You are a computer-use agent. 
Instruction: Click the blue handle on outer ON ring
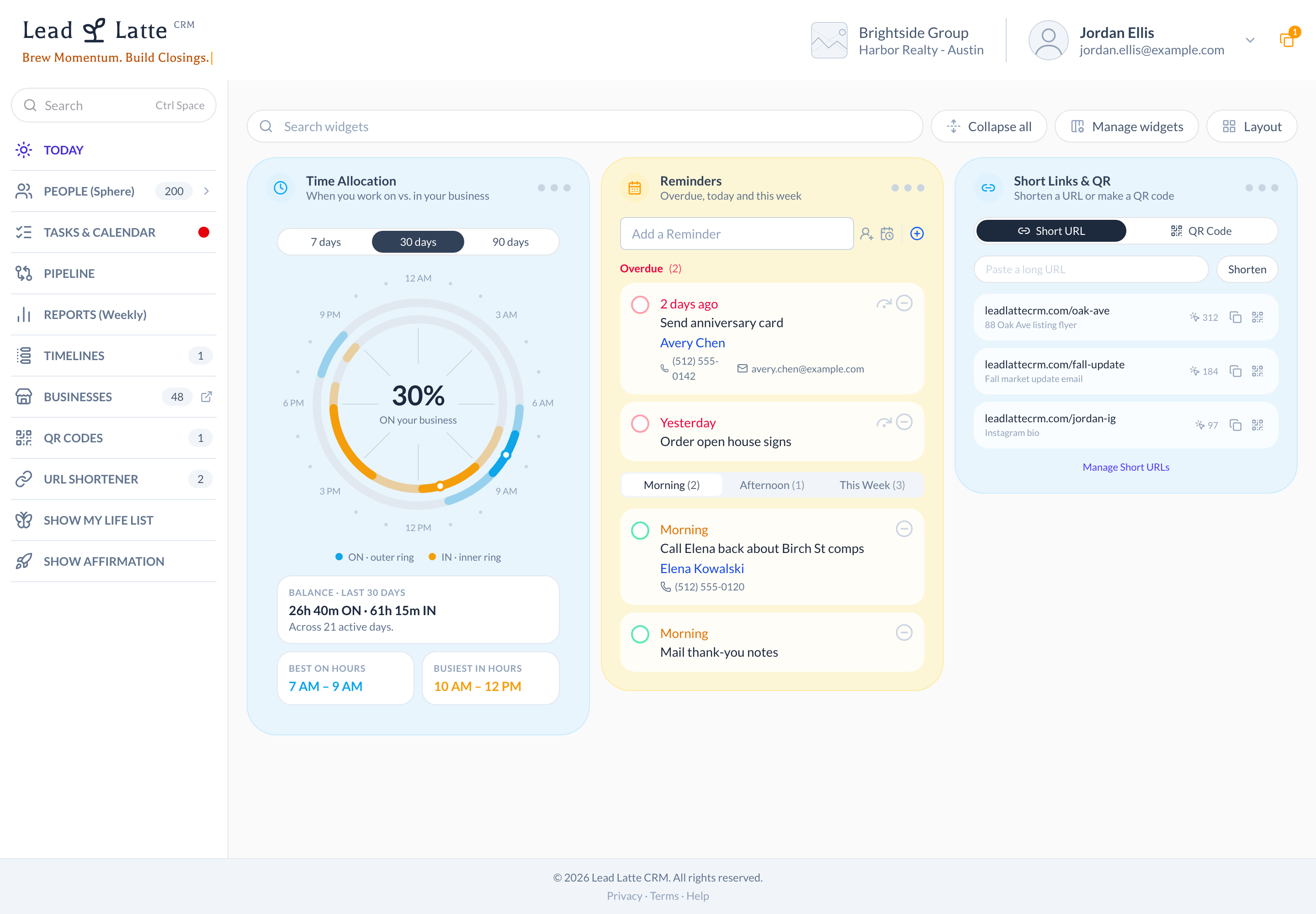tap(506, 455)
